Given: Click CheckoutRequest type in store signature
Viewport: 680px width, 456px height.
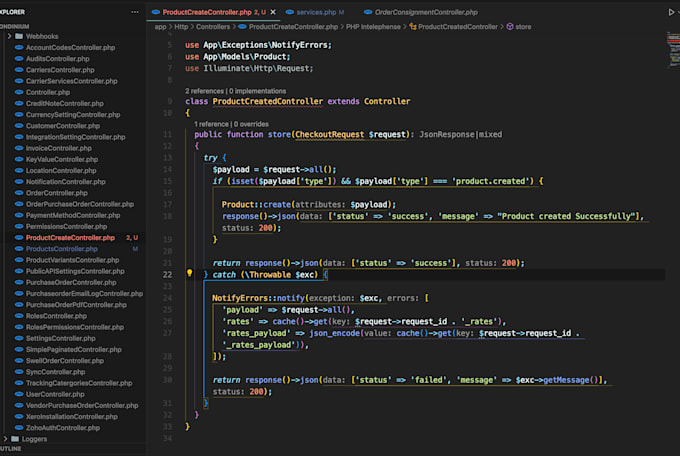Looking at the screenshot, I should click(330, 135).
